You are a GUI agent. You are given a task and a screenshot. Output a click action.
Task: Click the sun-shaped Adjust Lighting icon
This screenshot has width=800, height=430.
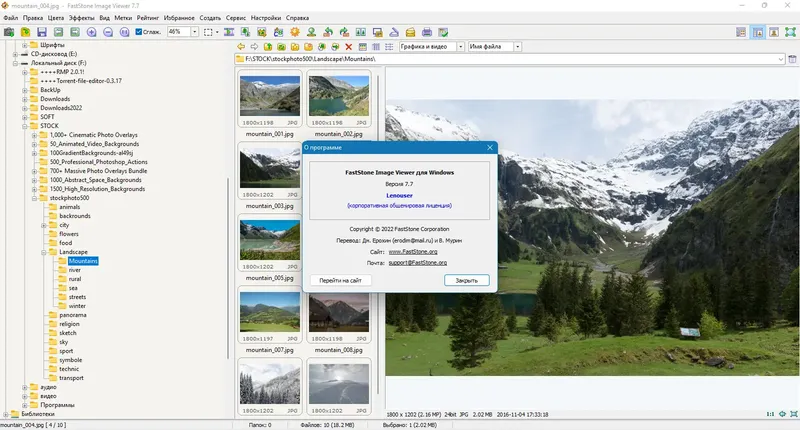tap(295, 32)
